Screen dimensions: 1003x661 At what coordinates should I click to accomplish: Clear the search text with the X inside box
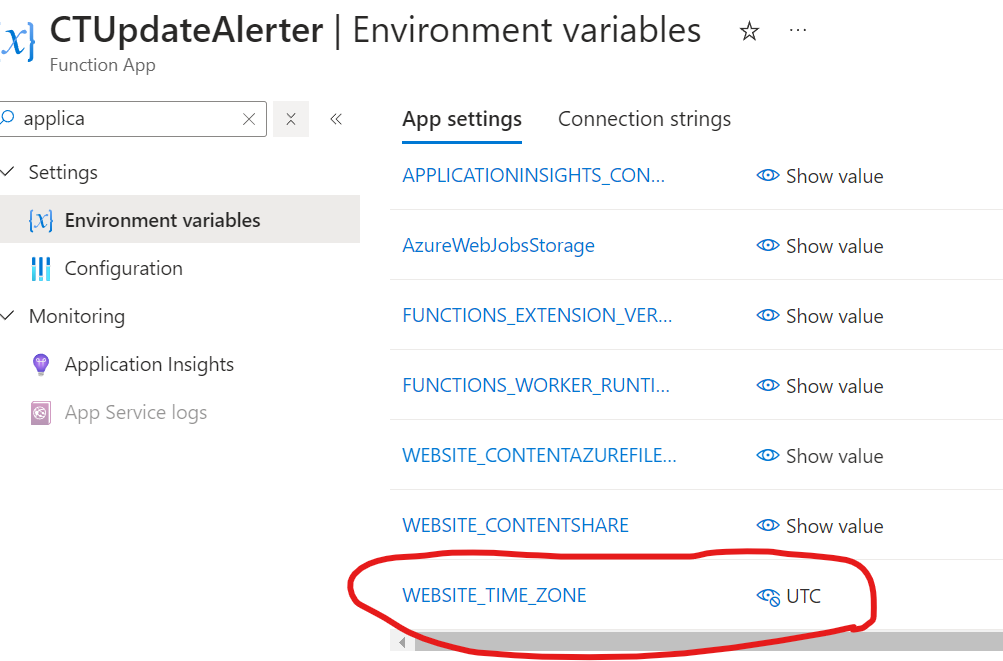point(249,119)
